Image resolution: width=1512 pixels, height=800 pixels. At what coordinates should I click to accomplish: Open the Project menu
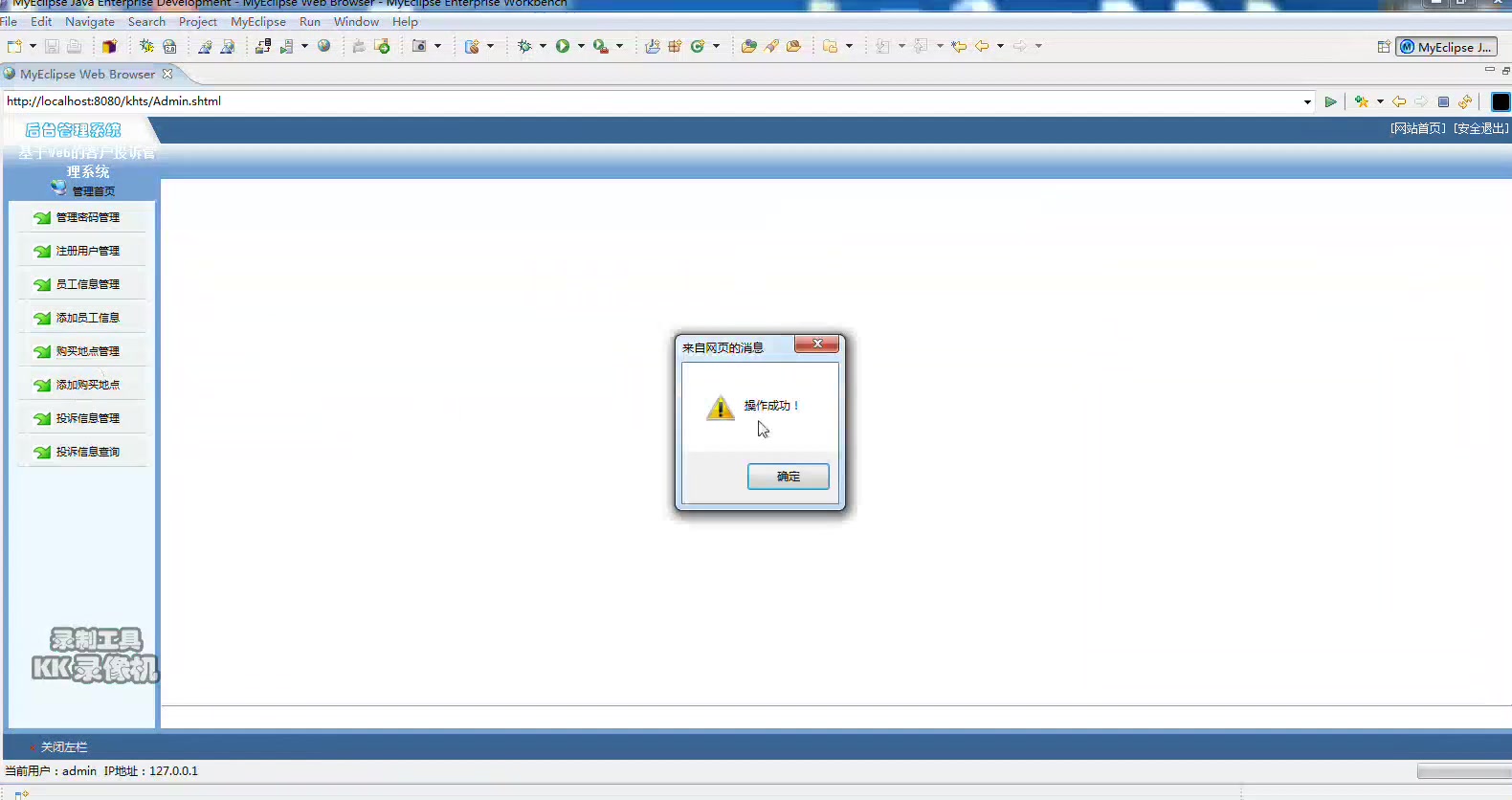click(198, 21)
